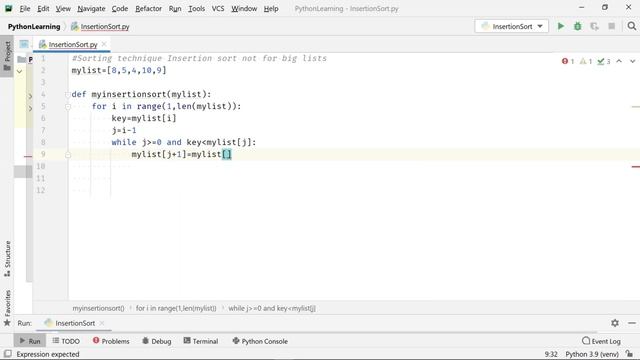Viewport: 640px width, 360px height.
Task: Open the Terminal tool window
Action: (201, 341)
